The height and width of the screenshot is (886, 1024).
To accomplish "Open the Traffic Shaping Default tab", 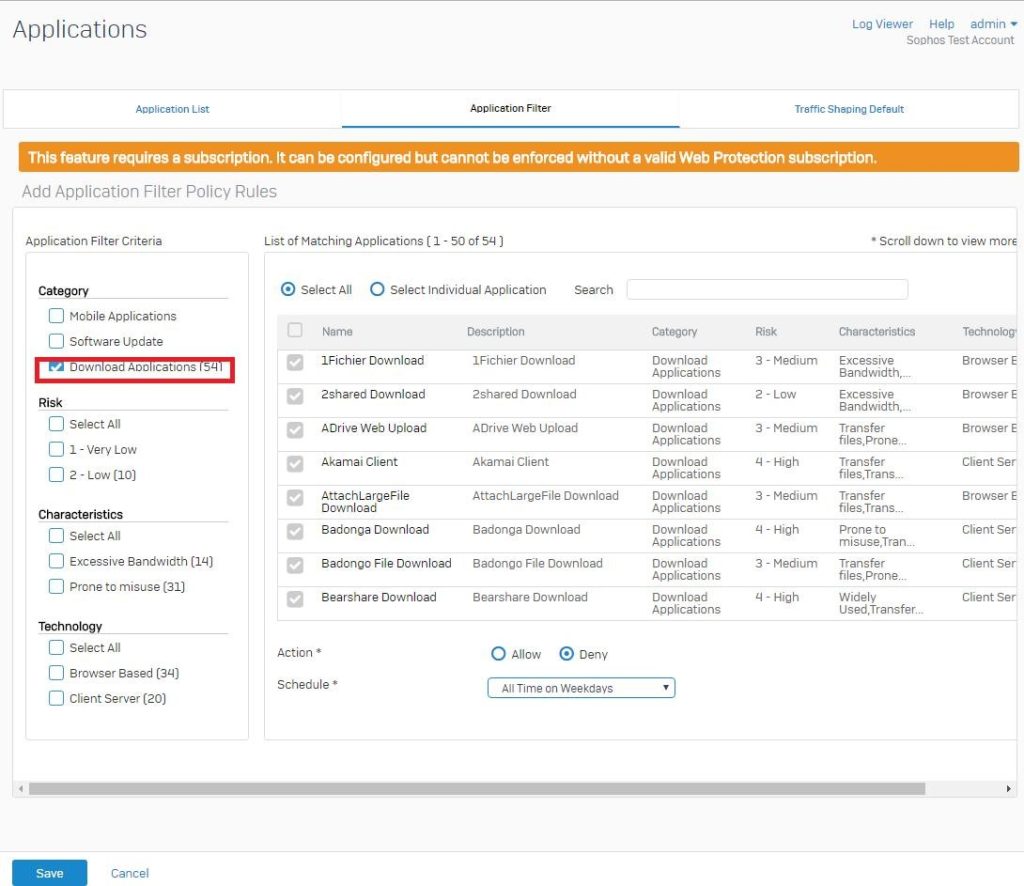I will point(848,109).
